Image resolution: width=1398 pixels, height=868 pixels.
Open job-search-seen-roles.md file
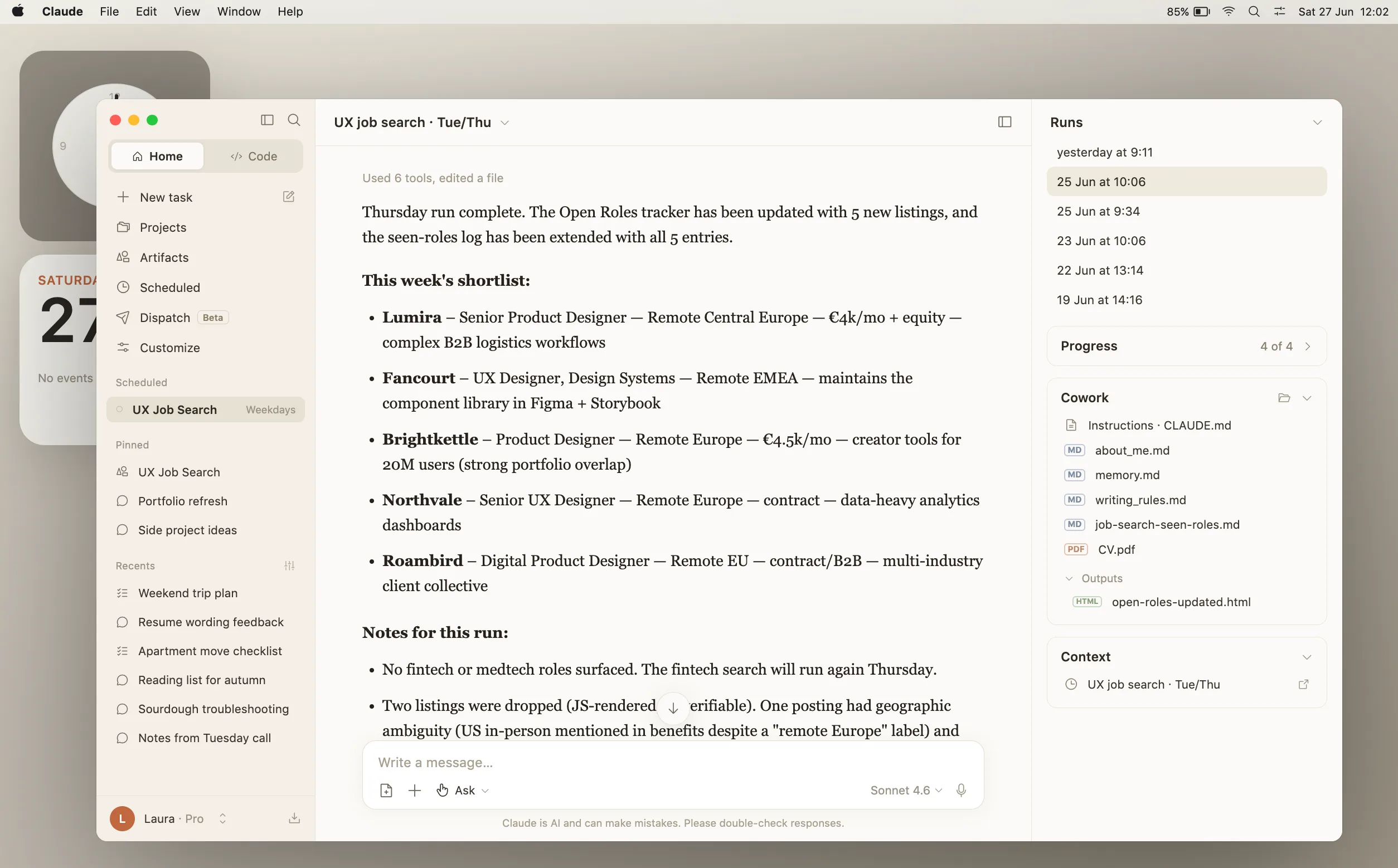(x=1187, y=525)
